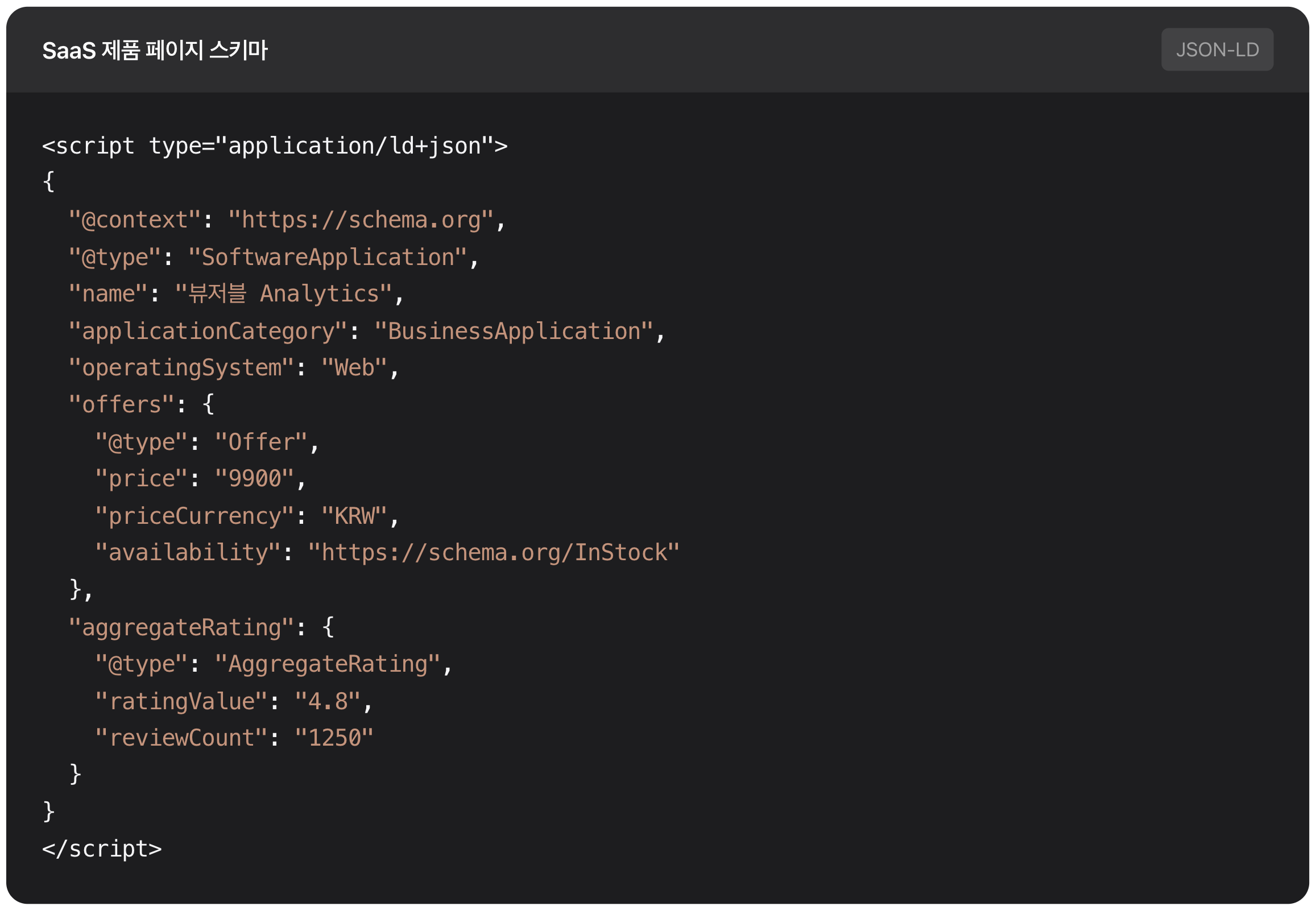The width and height of the screenshot is (1316, 910).
Task: Click the "BusinessApplication" value
Action: tap(513, 331)
